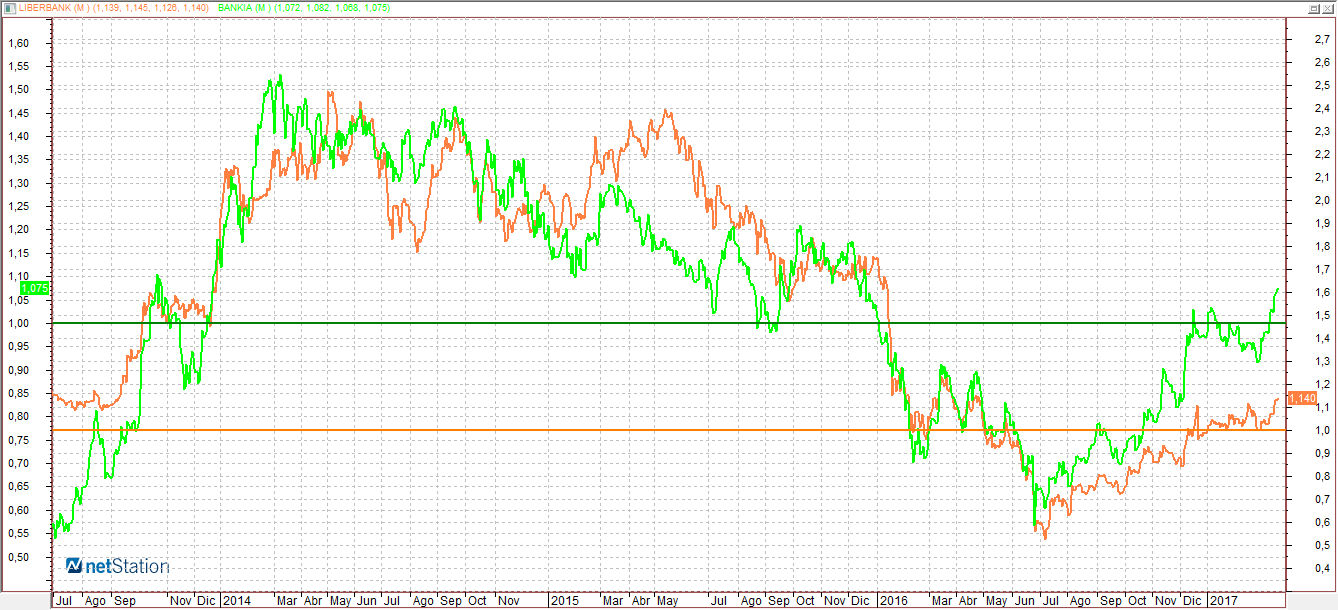Maximize the chart pane

[1312, 7]
